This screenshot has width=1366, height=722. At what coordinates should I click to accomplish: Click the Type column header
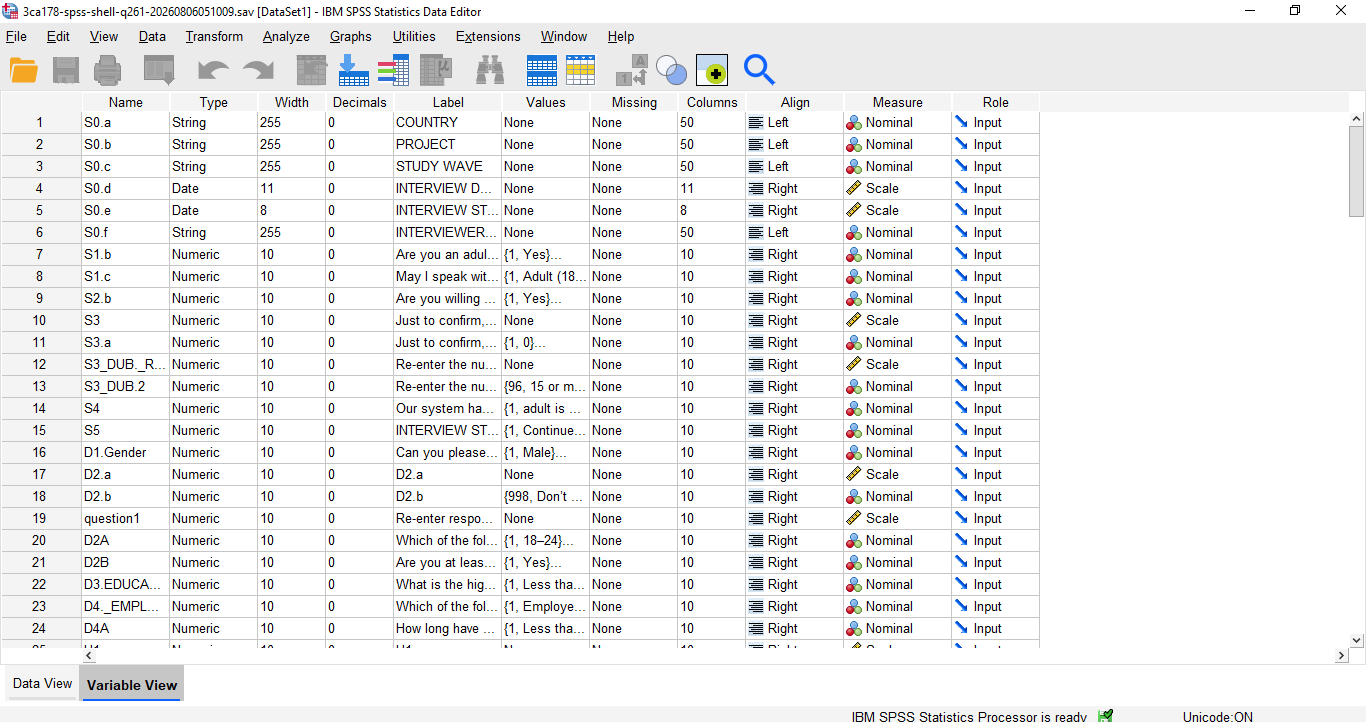(x=214, y=102)
